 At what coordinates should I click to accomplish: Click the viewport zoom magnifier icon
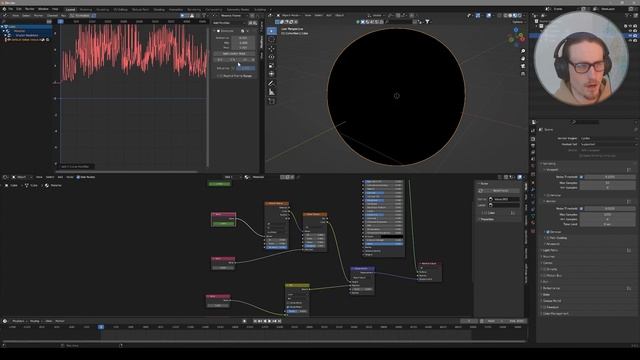tap(523, 51)
